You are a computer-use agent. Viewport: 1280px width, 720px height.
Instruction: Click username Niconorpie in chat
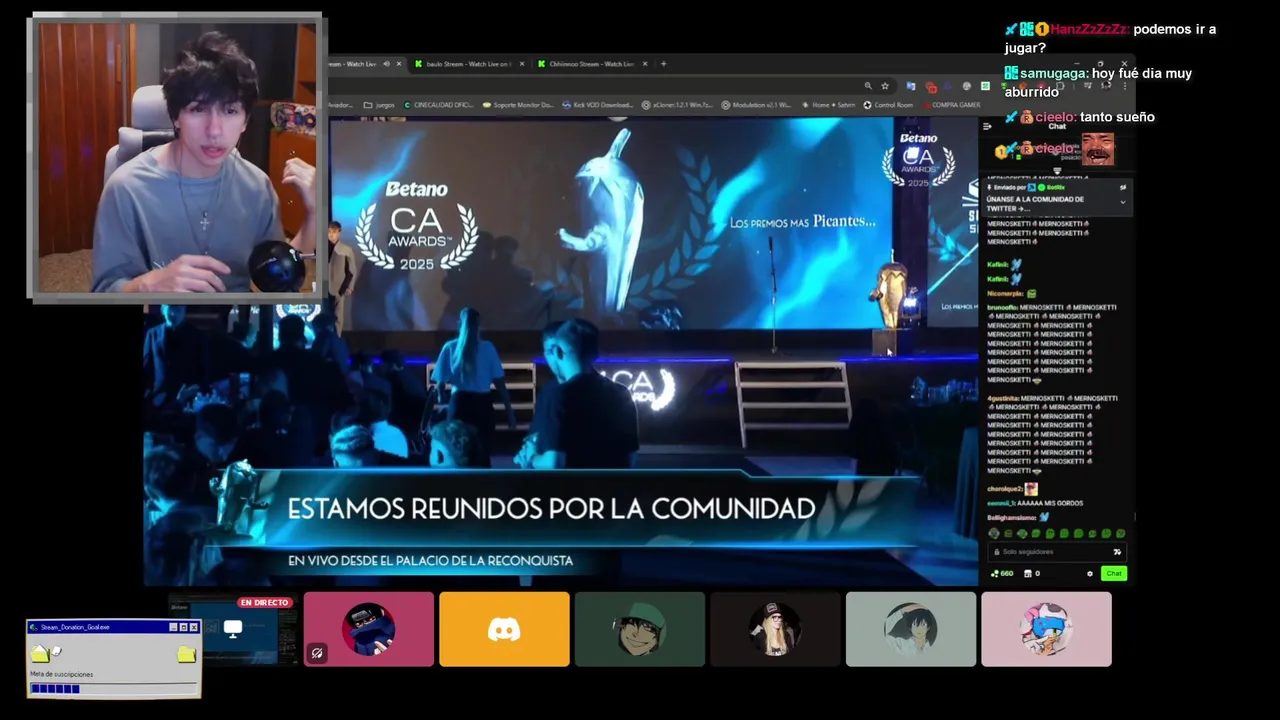(x=1005, y=294)
